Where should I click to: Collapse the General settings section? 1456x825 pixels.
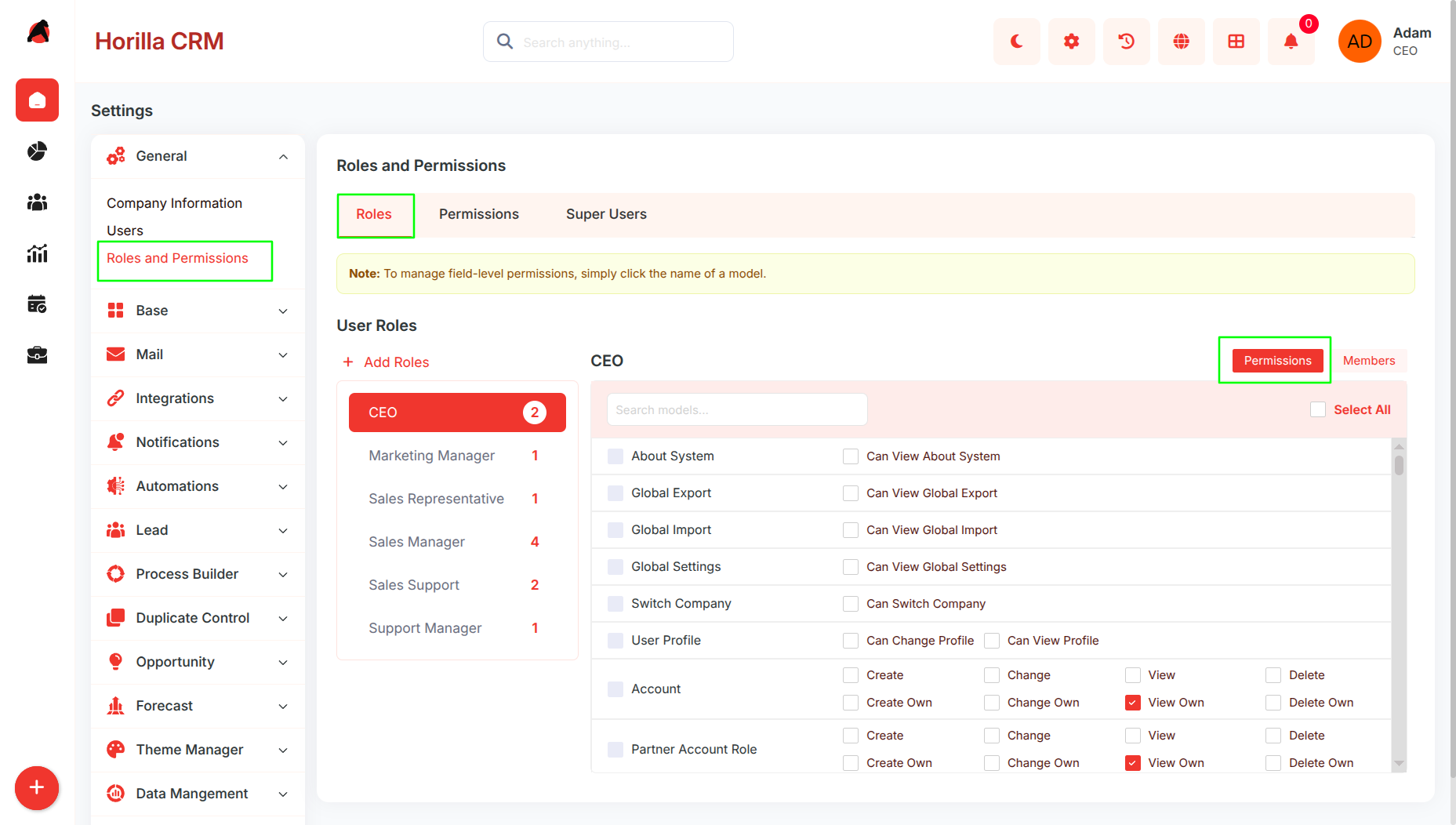(x=198, y=156)
